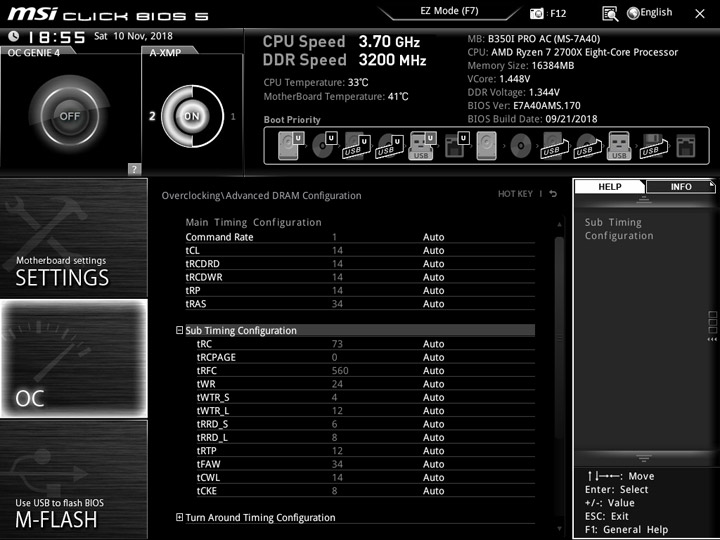Select the UEFI USB CD/DVD boot icon
The width and height of the screenshot is (720, 540).
(x=389, y=146)
